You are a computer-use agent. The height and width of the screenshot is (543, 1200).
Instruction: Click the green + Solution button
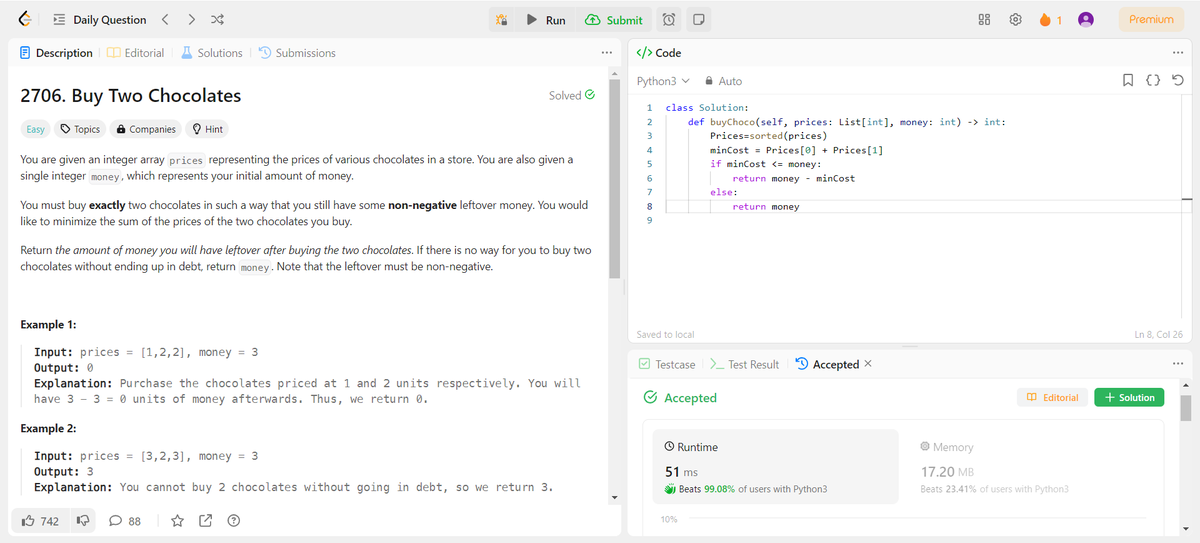coord(1129,397)
